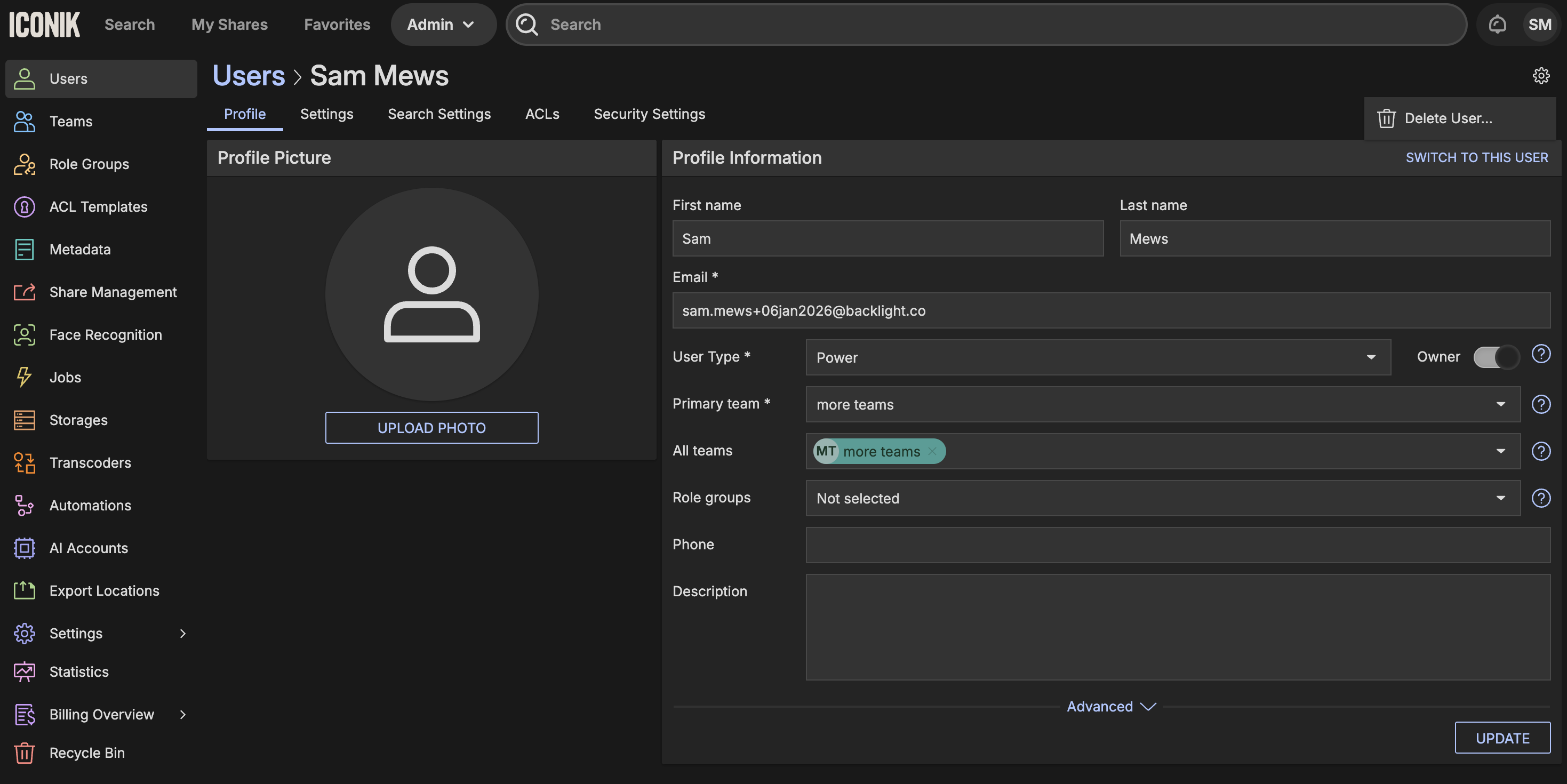1567x784 pixels.
Task: Open the Role groups dropdown
Action: point(1163,498)
